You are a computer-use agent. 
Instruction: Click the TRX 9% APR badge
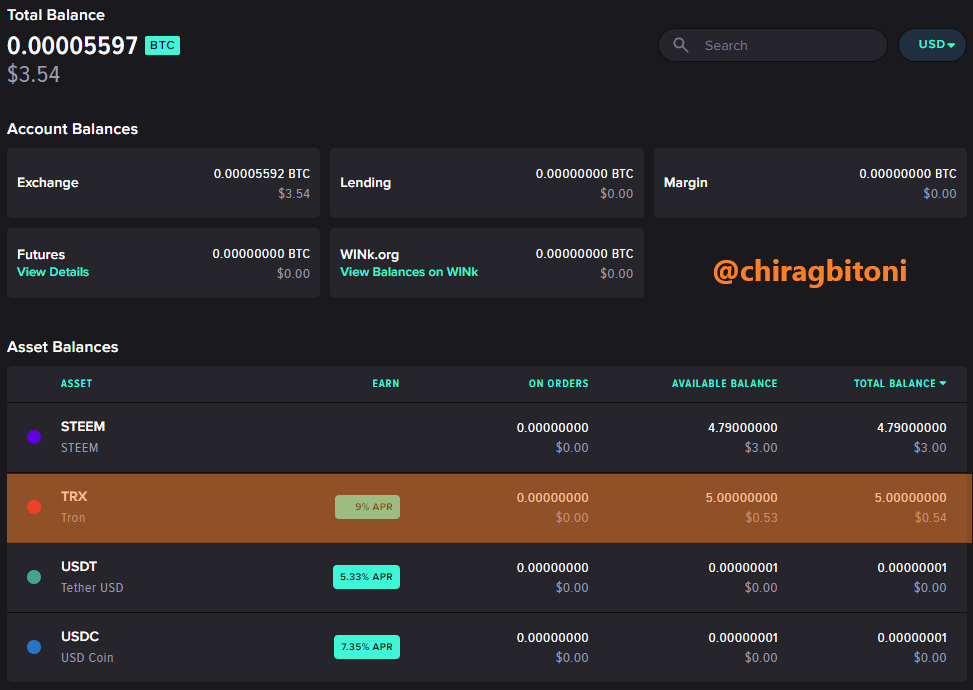367,507
